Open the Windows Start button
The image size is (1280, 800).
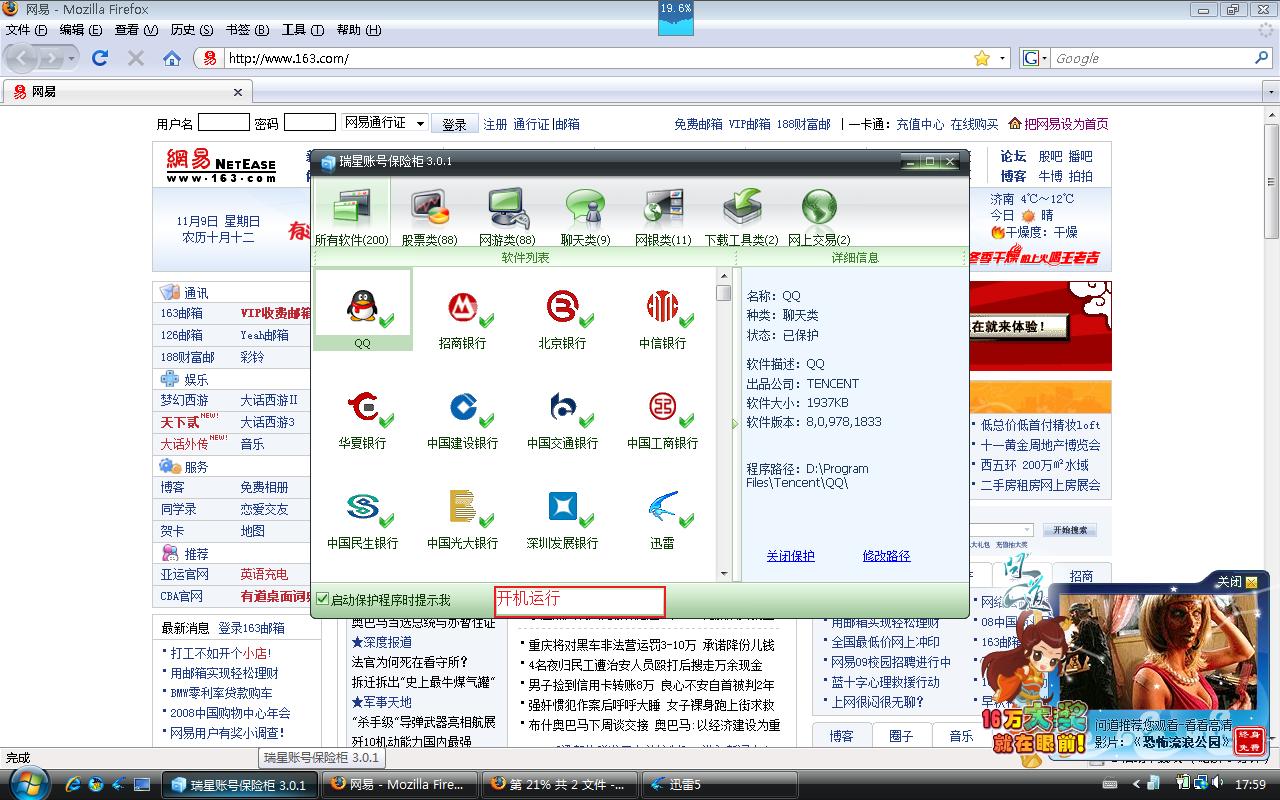tap(28, 782)
